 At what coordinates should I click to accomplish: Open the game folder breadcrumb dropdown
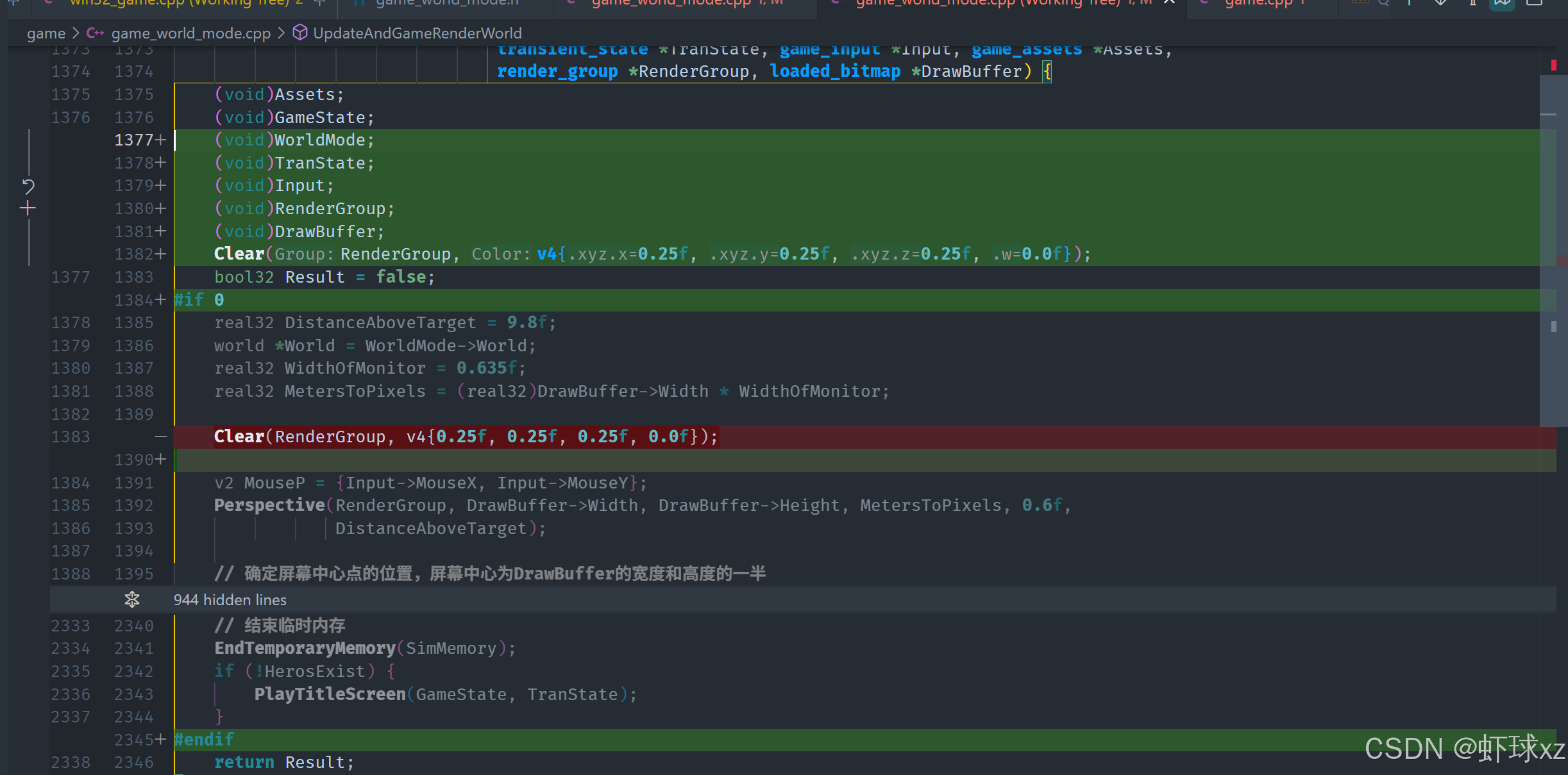coord(46,33)
